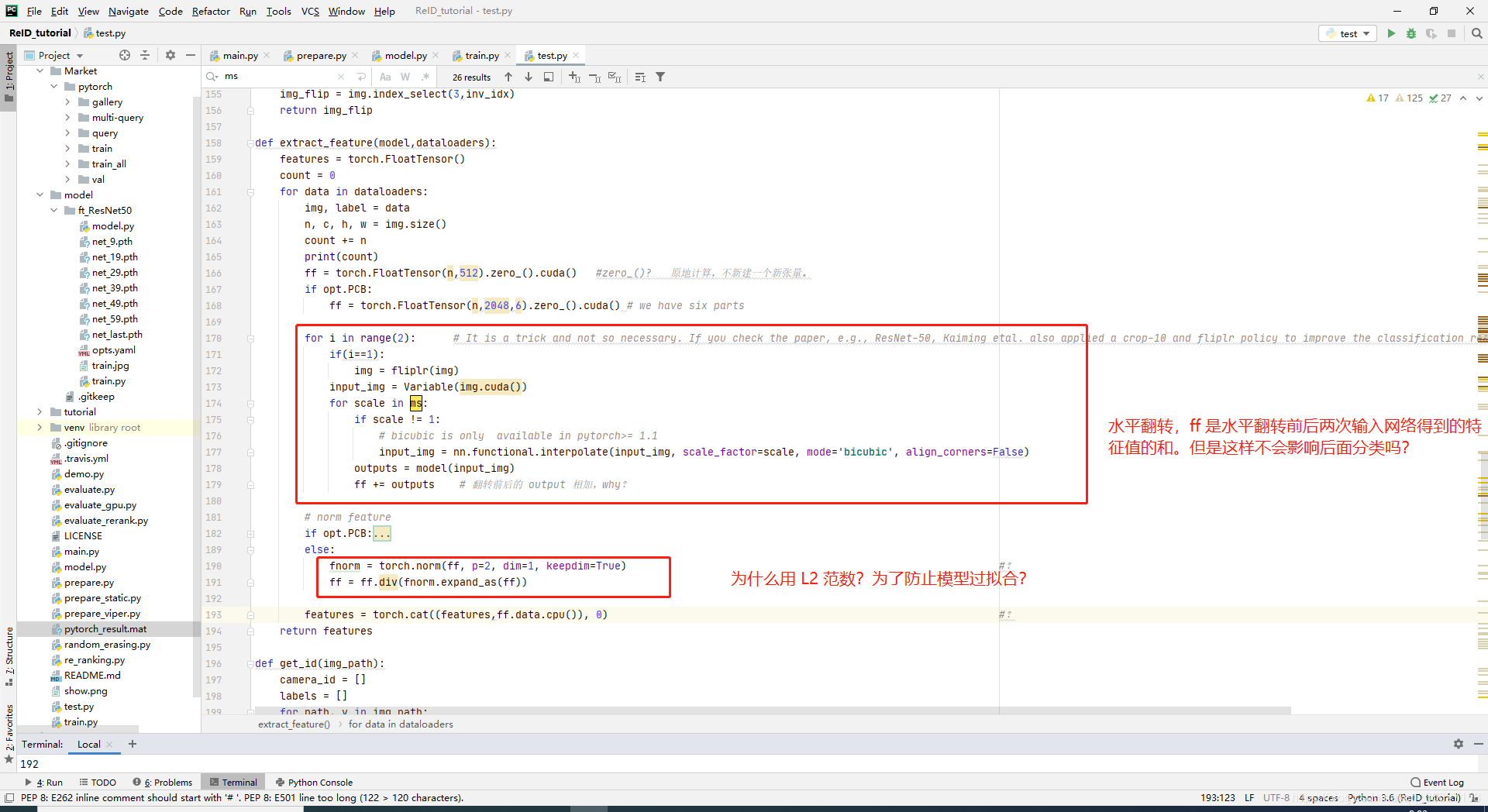Open the search filter funnel icon
1488x812 pixels.
coord(661,76)
